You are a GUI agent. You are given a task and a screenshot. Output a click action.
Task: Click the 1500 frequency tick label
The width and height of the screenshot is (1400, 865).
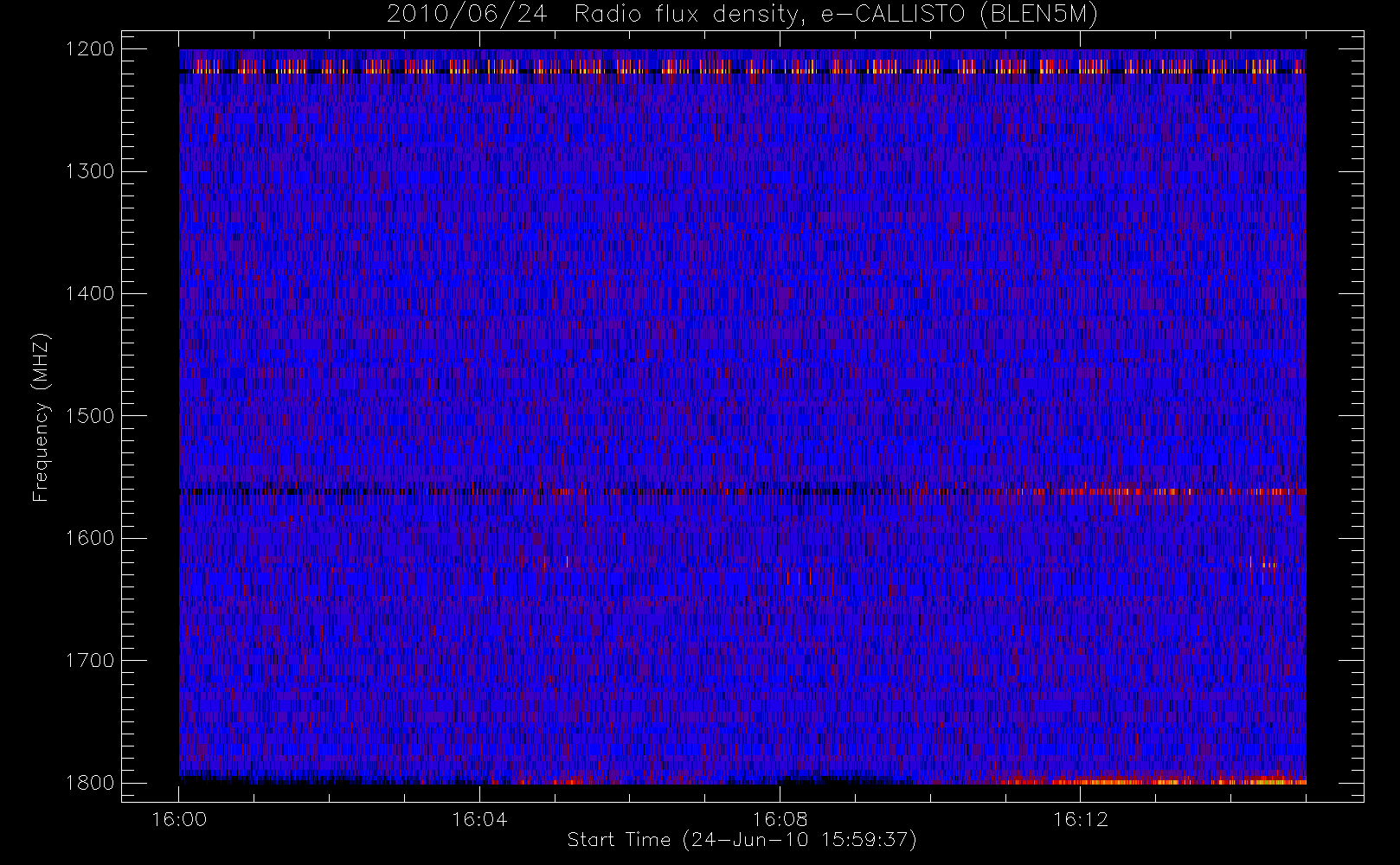[x=90, y=416]
